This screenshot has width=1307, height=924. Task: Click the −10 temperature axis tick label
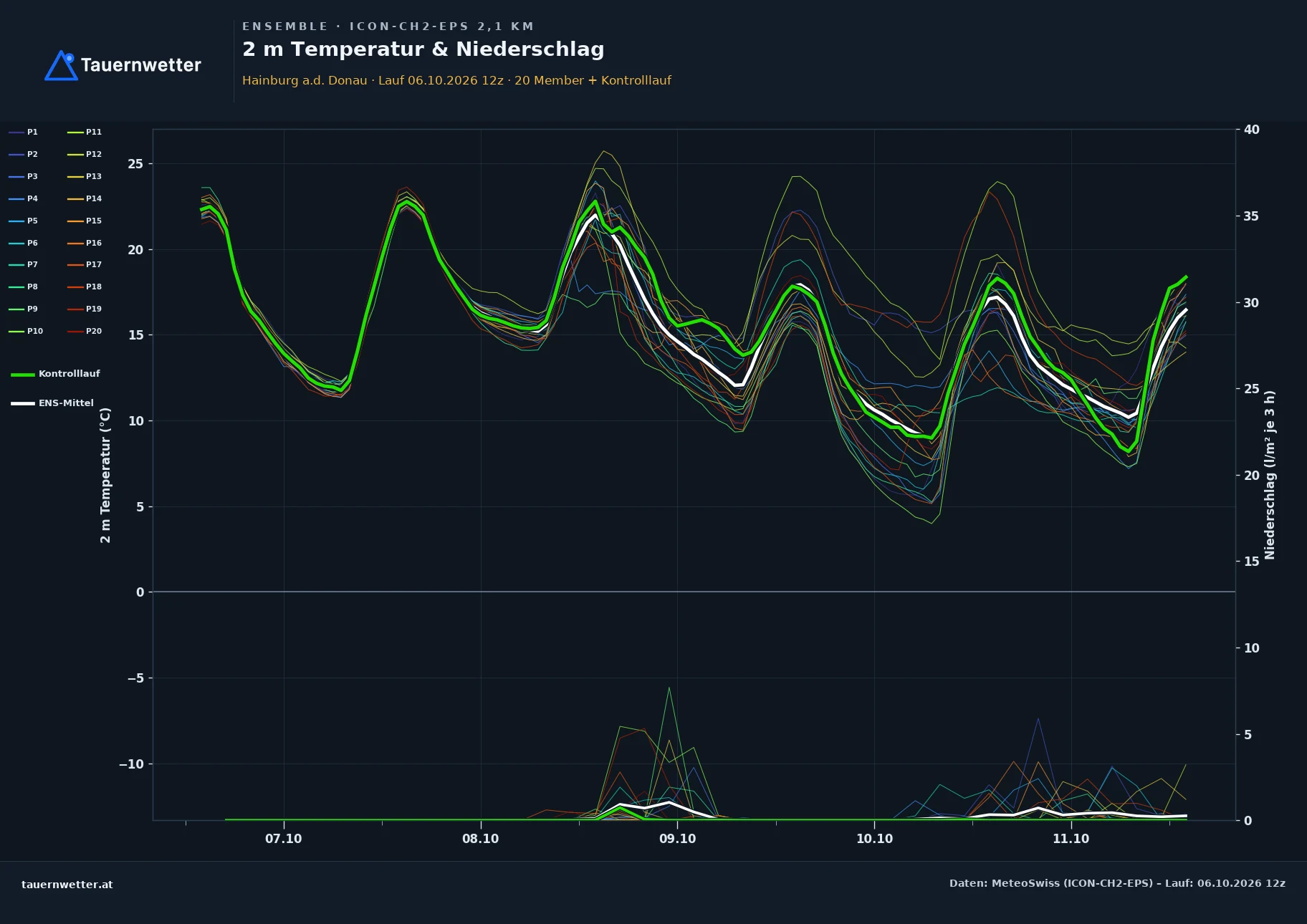tap(131, 764)
